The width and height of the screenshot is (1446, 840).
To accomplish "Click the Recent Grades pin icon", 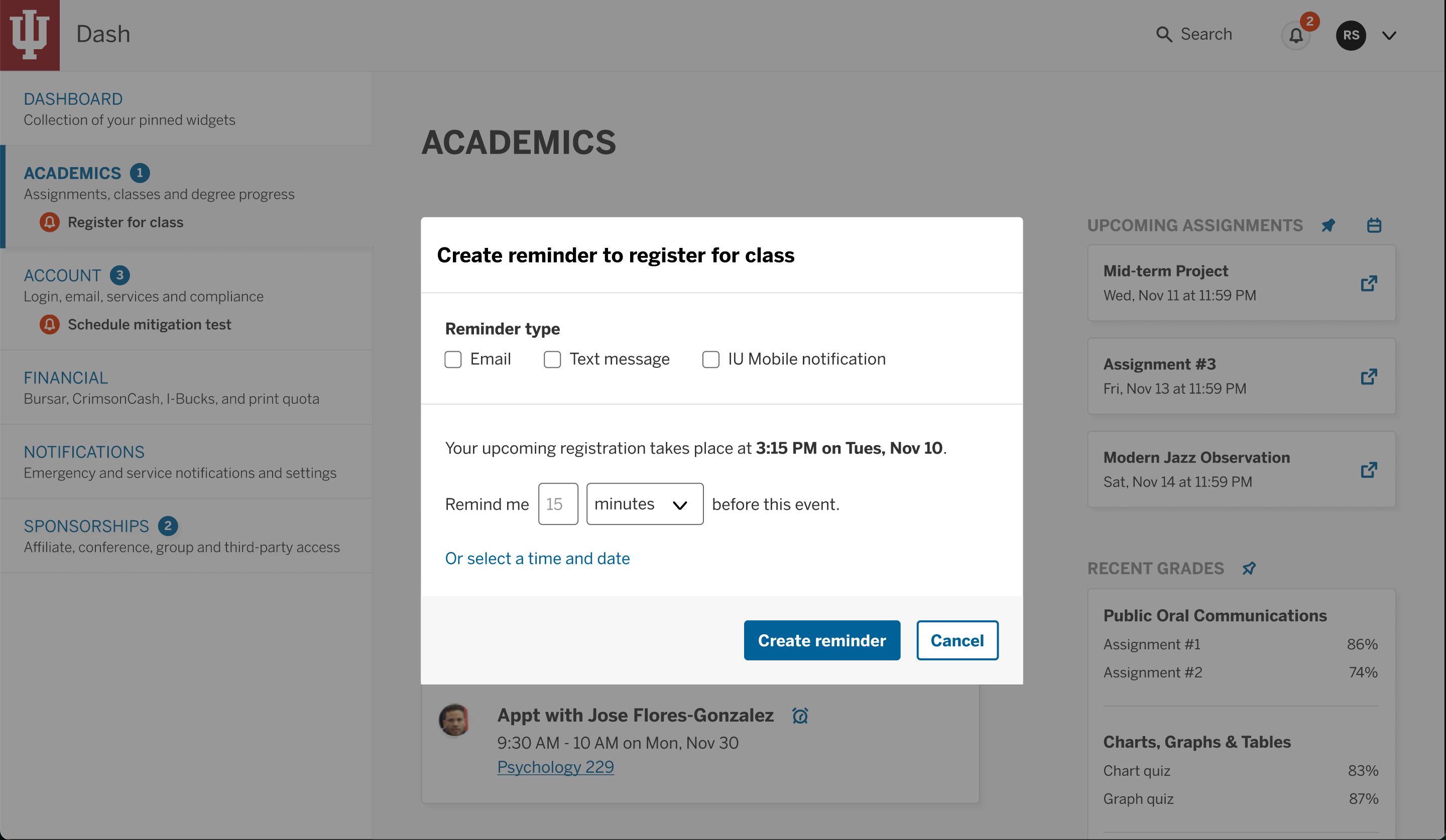I will click(1249, 568).
